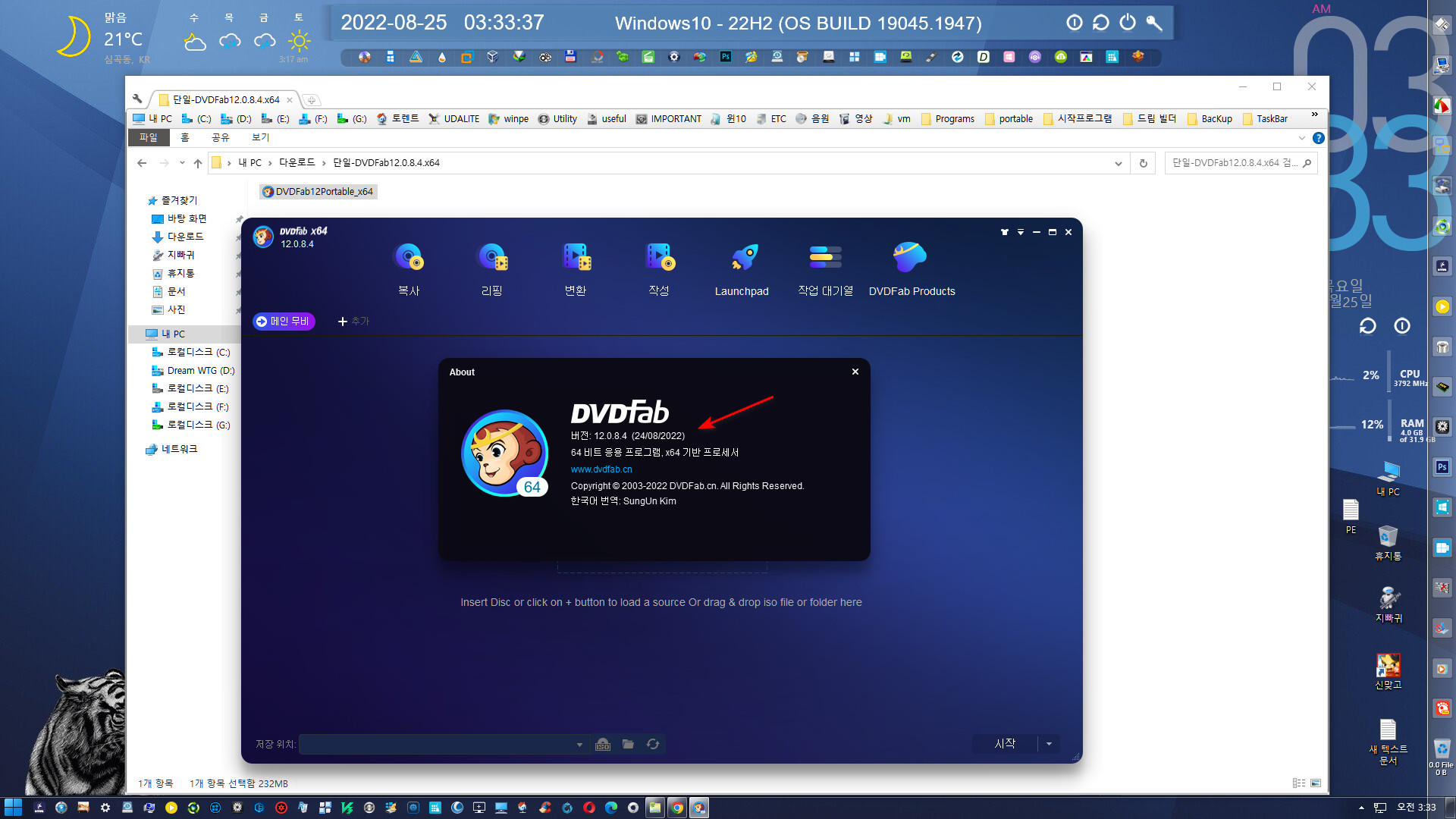Viewport: 1456px width, 819px height.
Task: Open the 변환 (Converter) module
Action: tap(576, 269)
